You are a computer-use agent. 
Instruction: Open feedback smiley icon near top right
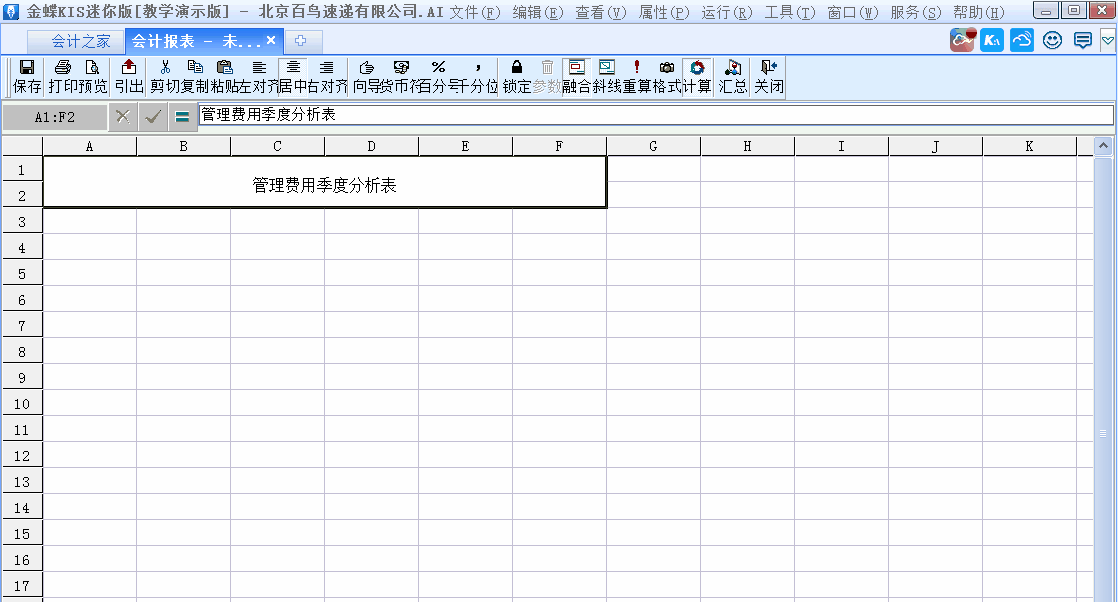(x=1051, y=40)
